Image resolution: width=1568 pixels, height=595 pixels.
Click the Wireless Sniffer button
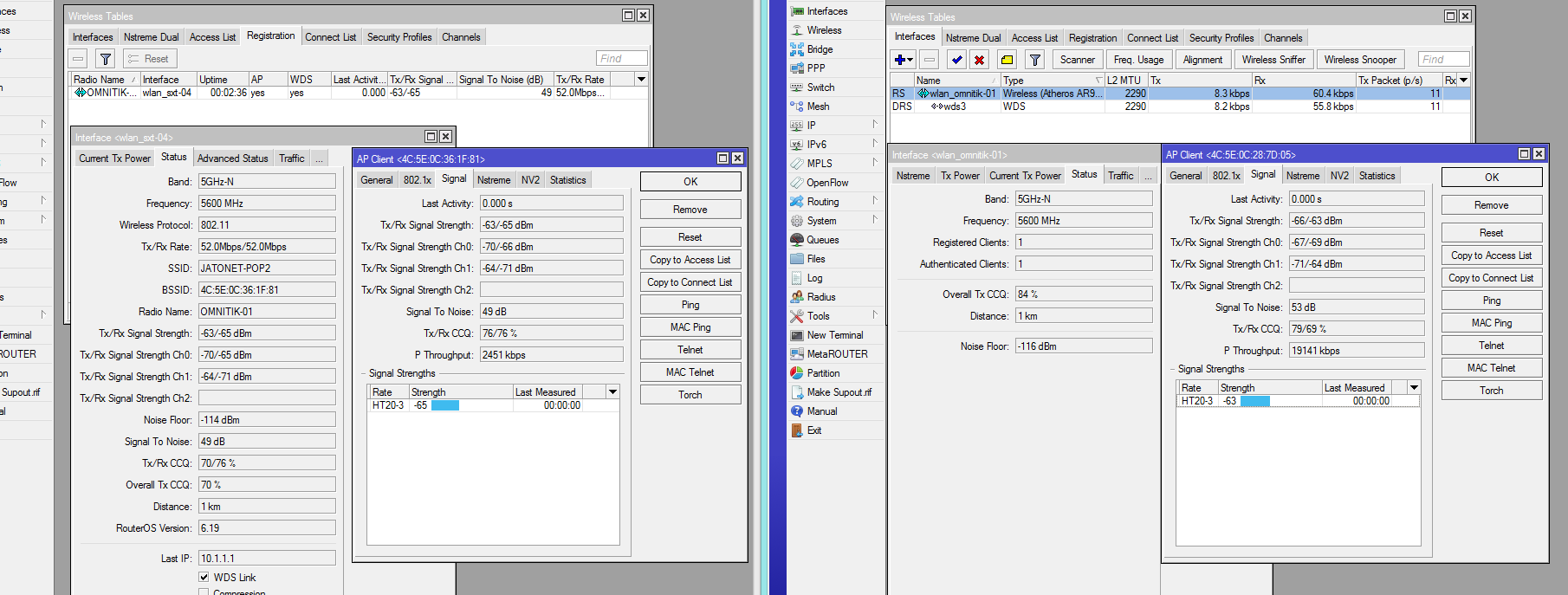point(1273,60)
